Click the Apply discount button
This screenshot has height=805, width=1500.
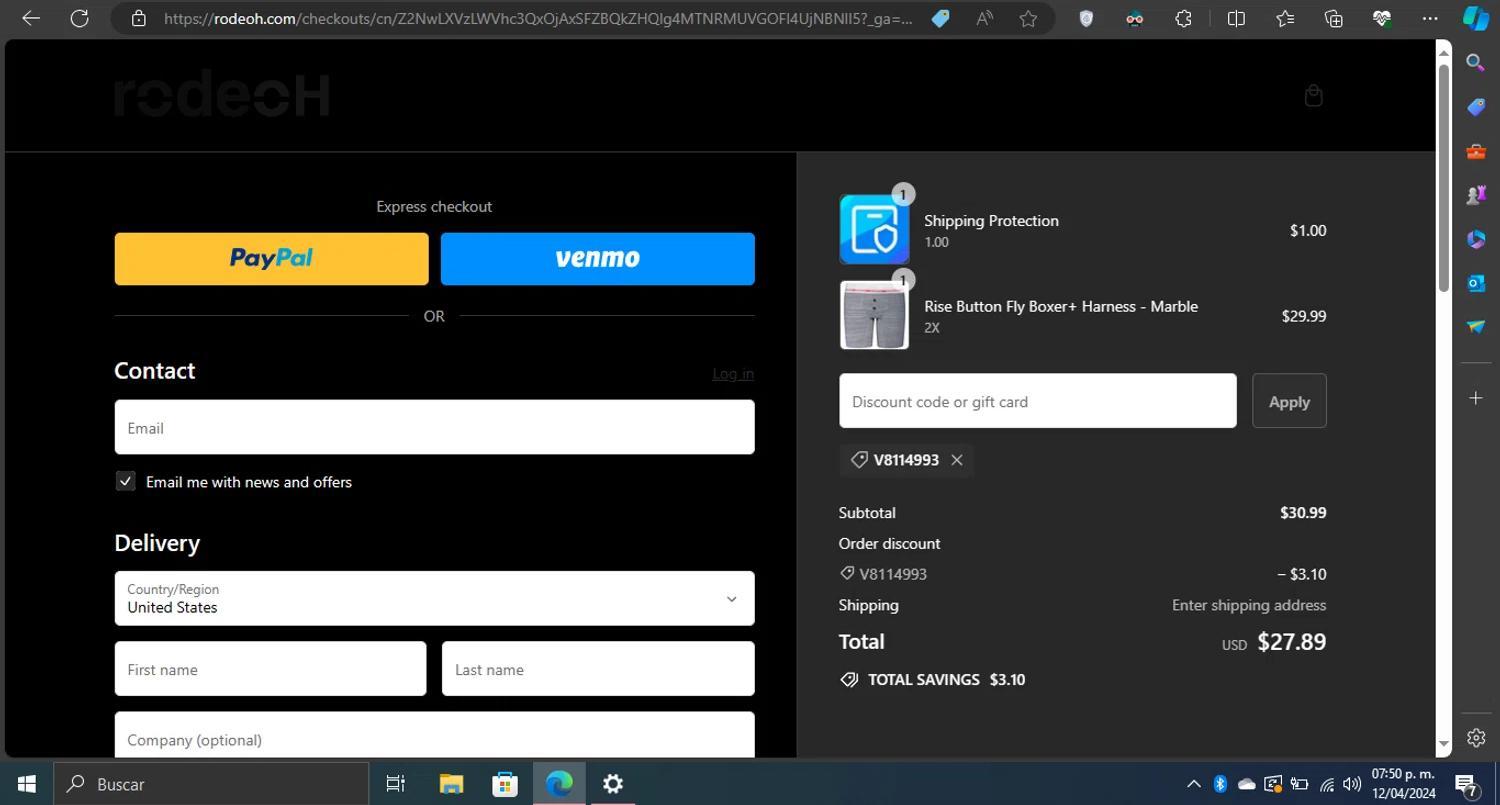tap(1289, 401)
